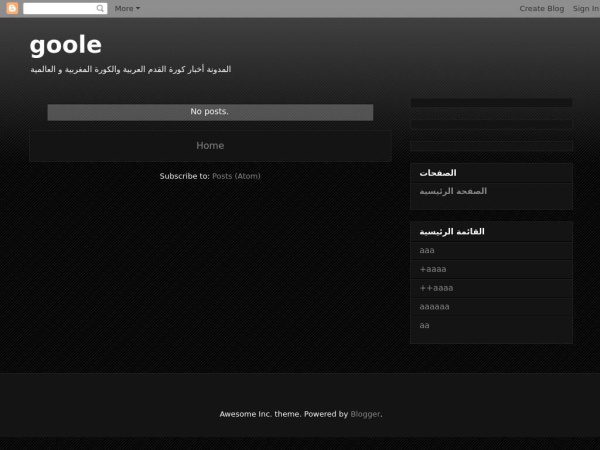
Task: Click the القائمة الرئيسية widget heading
Action: pyautogui.click(x=452, y=232)
